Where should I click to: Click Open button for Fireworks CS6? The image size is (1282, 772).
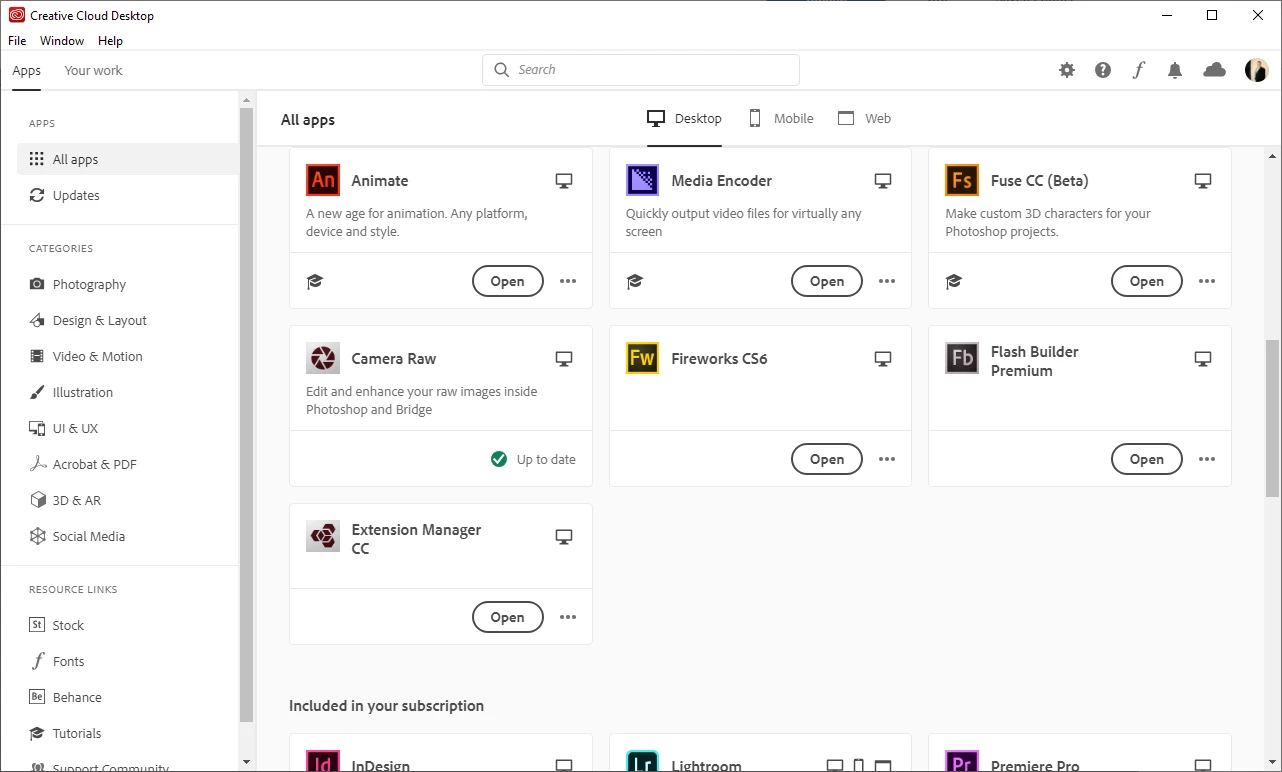pos(827,459)
